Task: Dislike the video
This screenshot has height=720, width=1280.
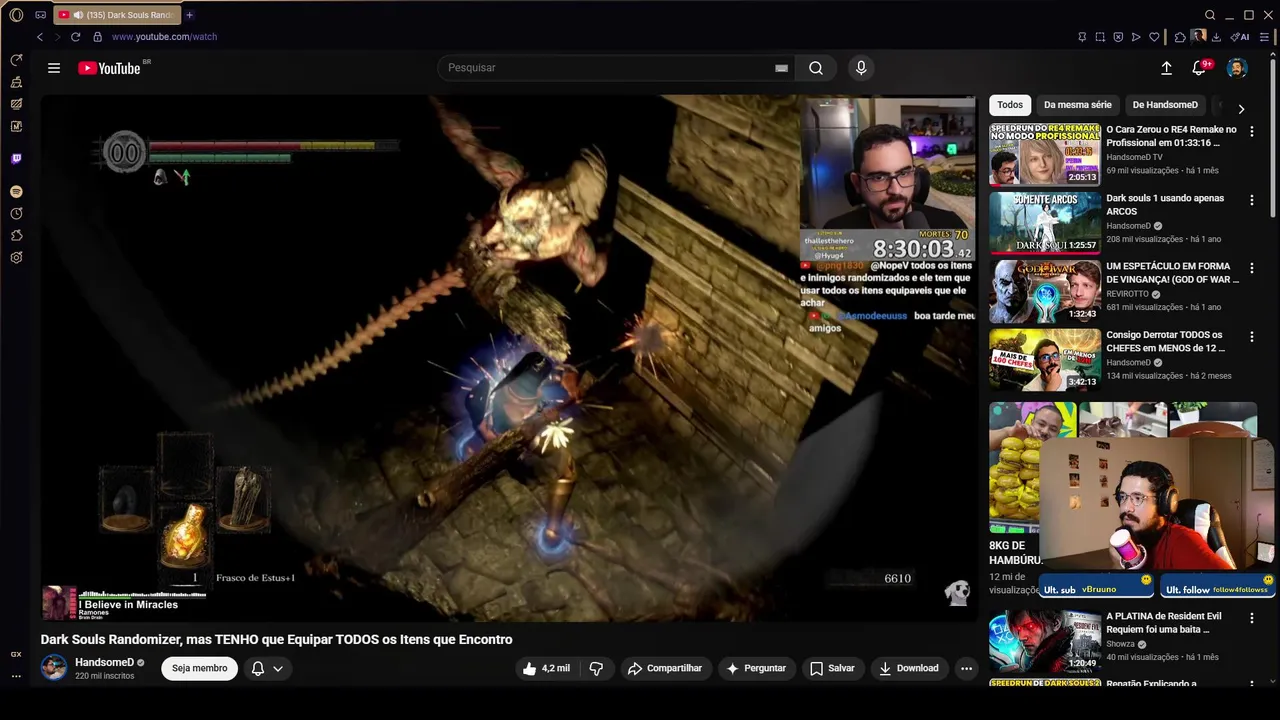Action: [596, 668]
